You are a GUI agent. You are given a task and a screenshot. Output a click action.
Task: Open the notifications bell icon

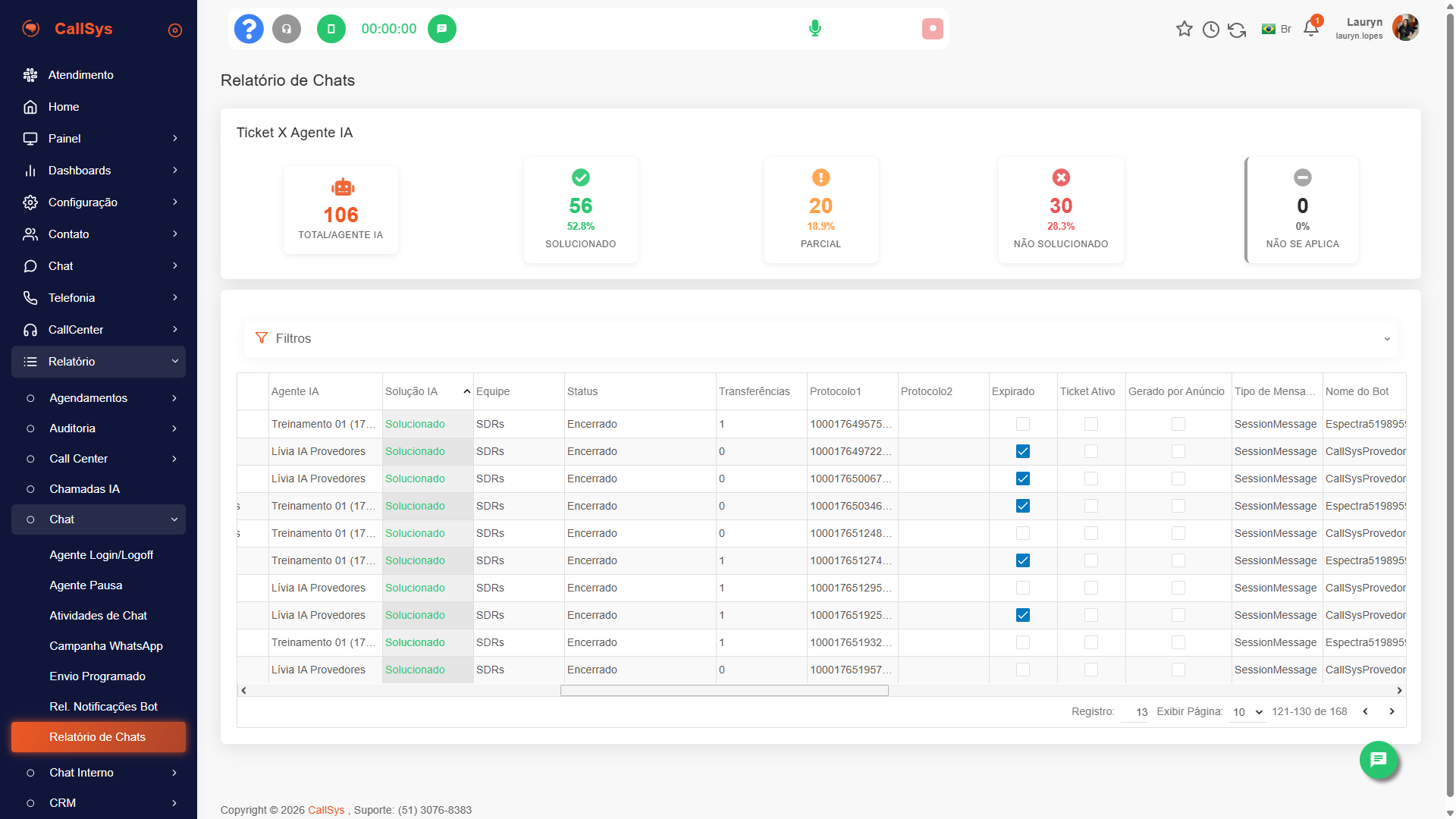[x=1311, y=29]
